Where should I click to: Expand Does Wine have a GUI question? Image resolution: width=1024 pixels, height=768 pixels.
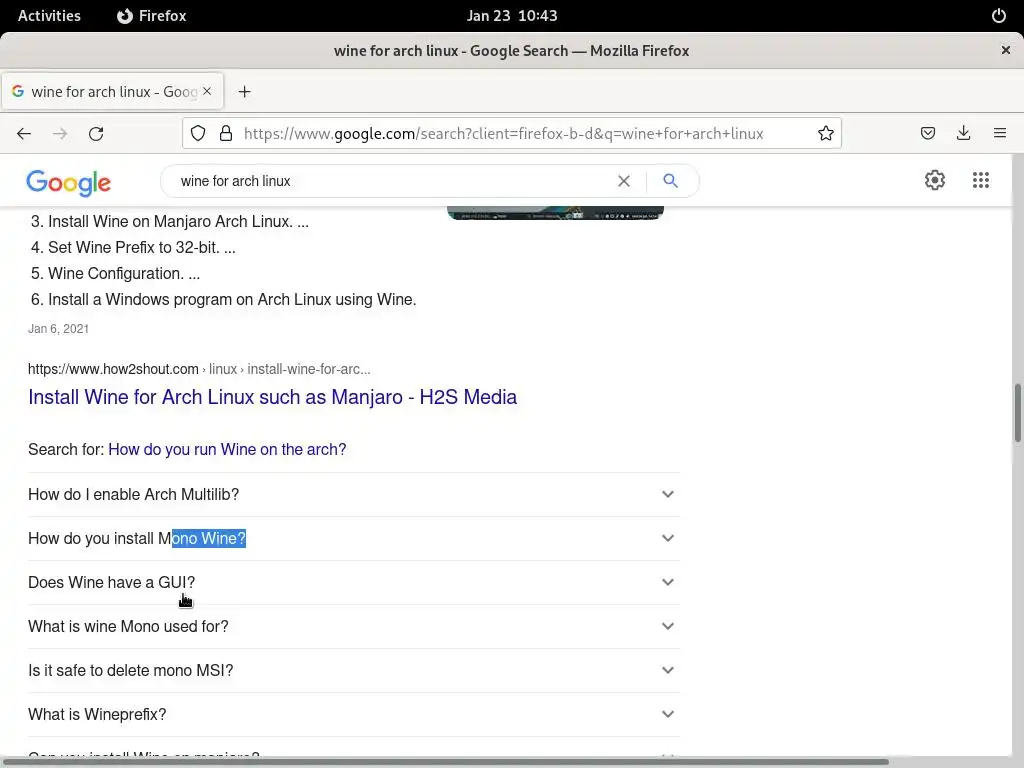353,583
